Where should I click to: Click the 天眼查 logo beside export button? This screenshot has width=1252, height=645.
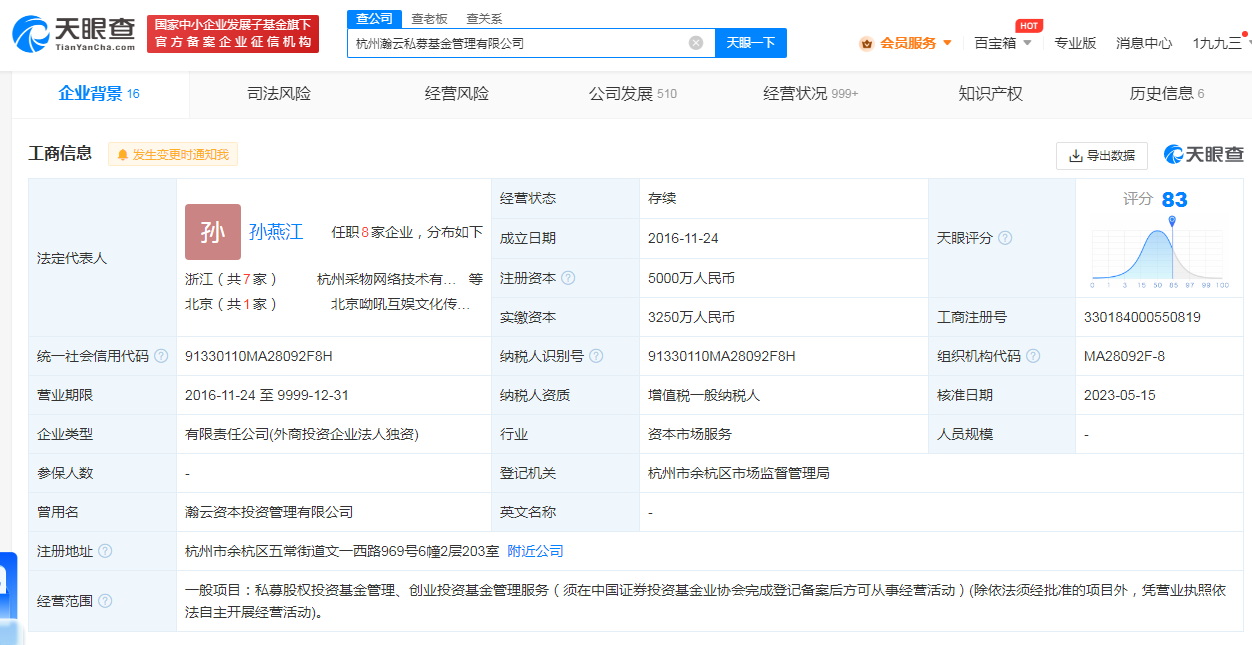coord(1203,155)
